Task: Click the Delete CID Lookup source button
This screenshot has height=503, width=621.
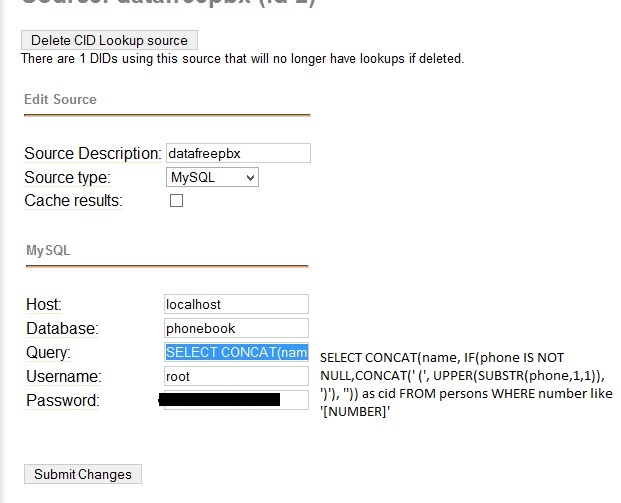Action: (x=109, y=40)
